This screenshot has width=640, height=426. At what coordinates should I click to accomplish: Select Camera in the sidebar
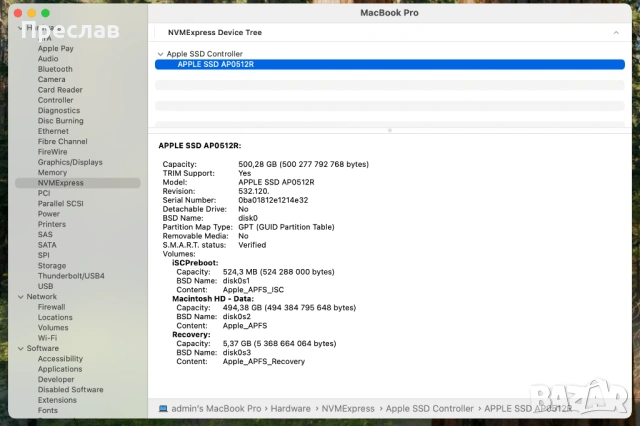coord(51,79)
